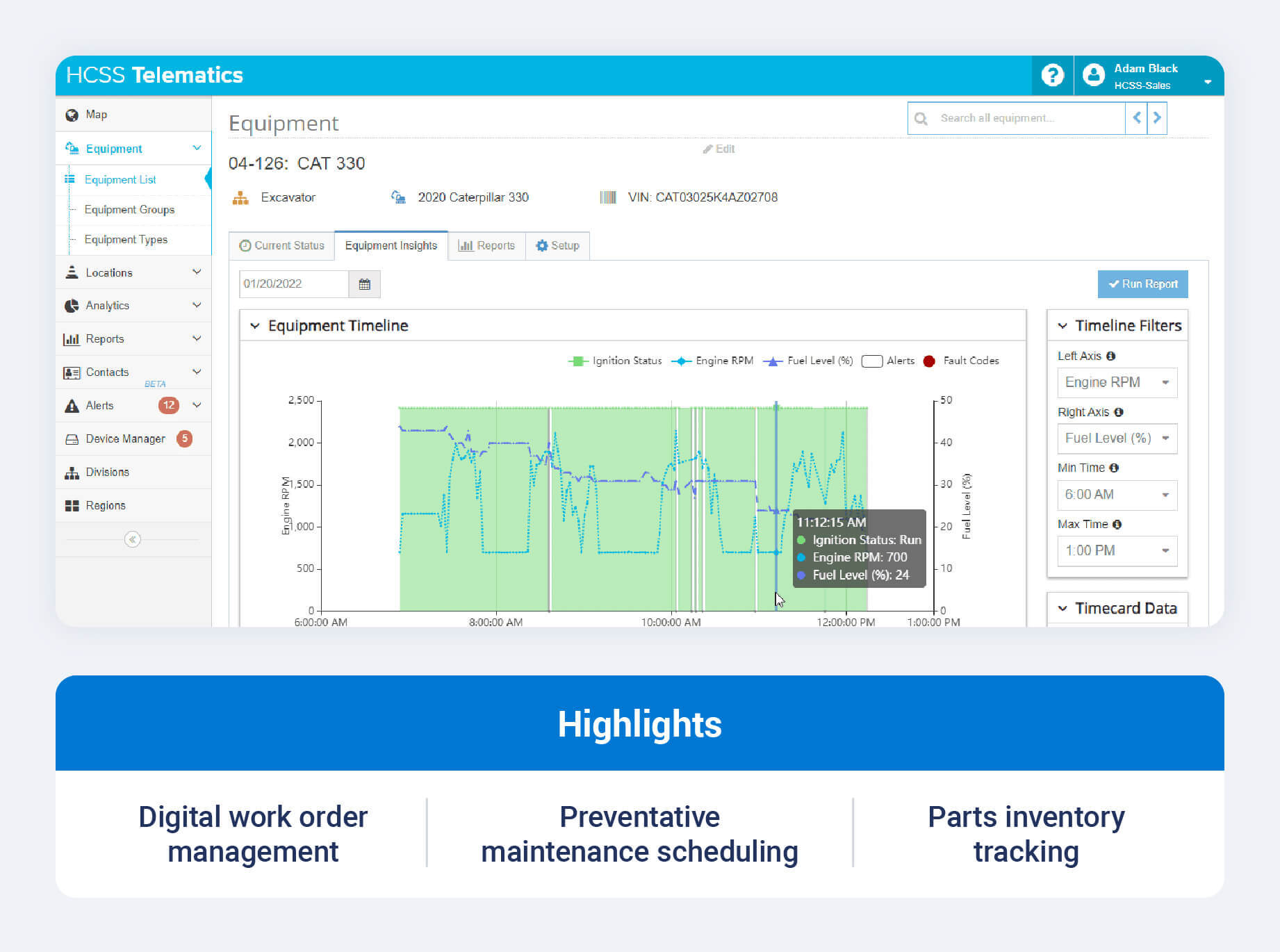Viewport: 1280px width, 952px height.
Task: Click the Device Manager badge showing 5
Action: [x=184, y=438]
